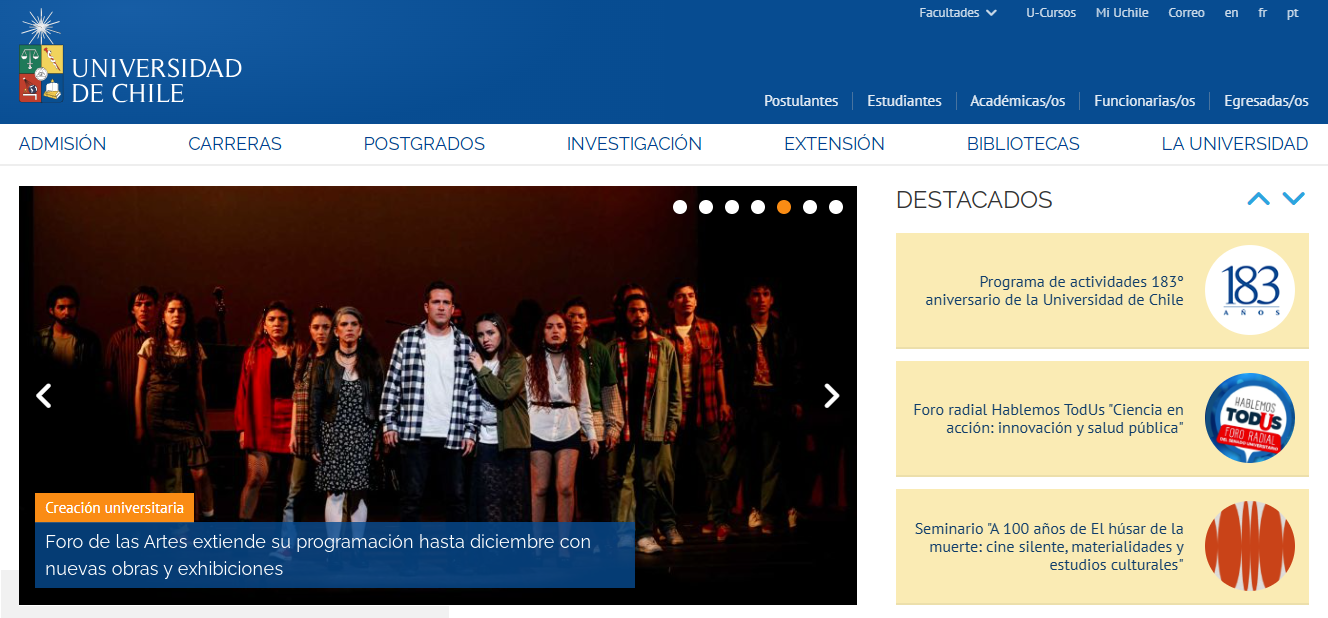
Task: Advance to next carousel slide arrow
Action: [831, 396]
